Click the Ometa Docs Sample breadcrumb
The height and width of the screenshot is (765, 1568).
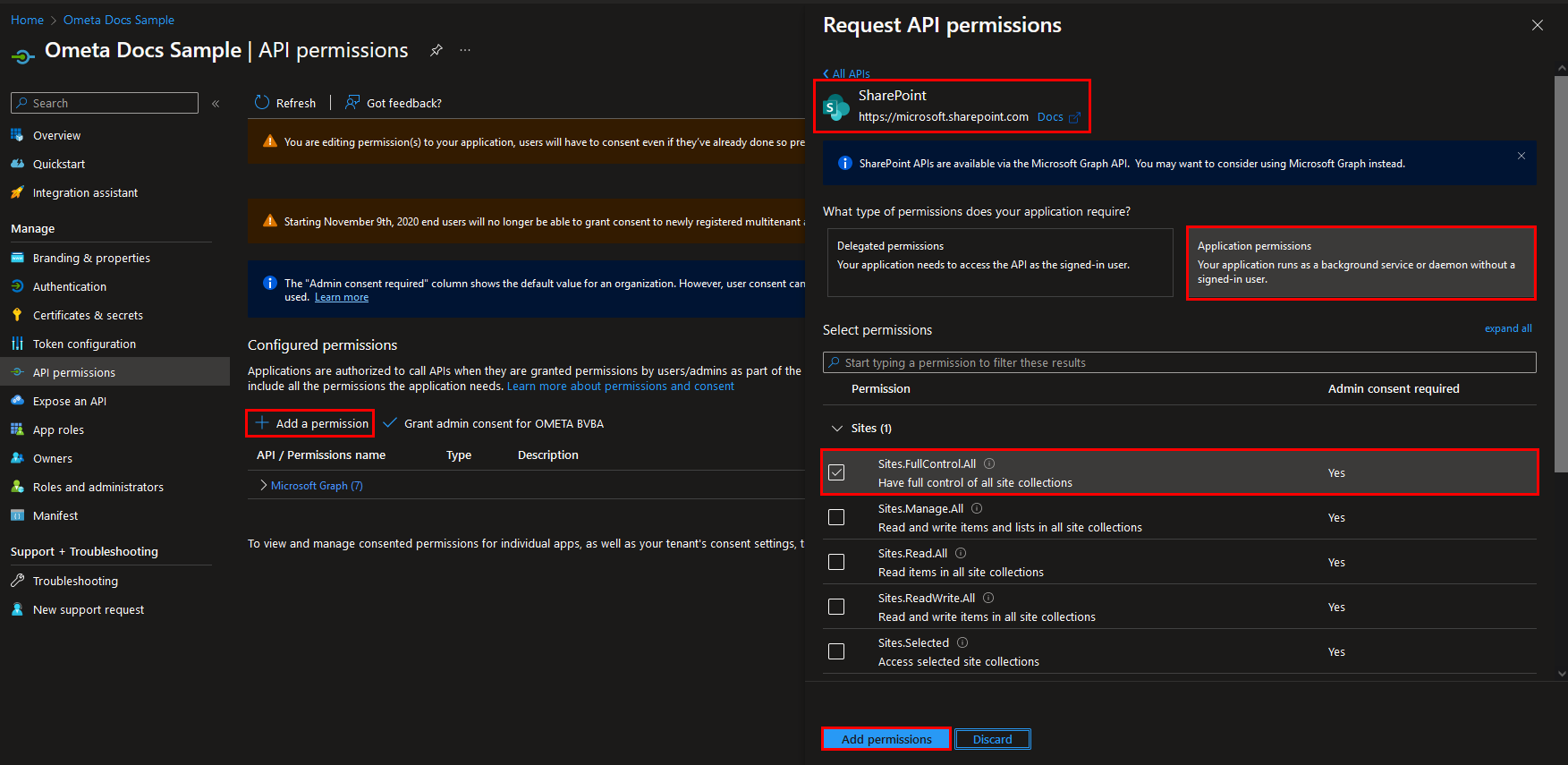[119, 20]
